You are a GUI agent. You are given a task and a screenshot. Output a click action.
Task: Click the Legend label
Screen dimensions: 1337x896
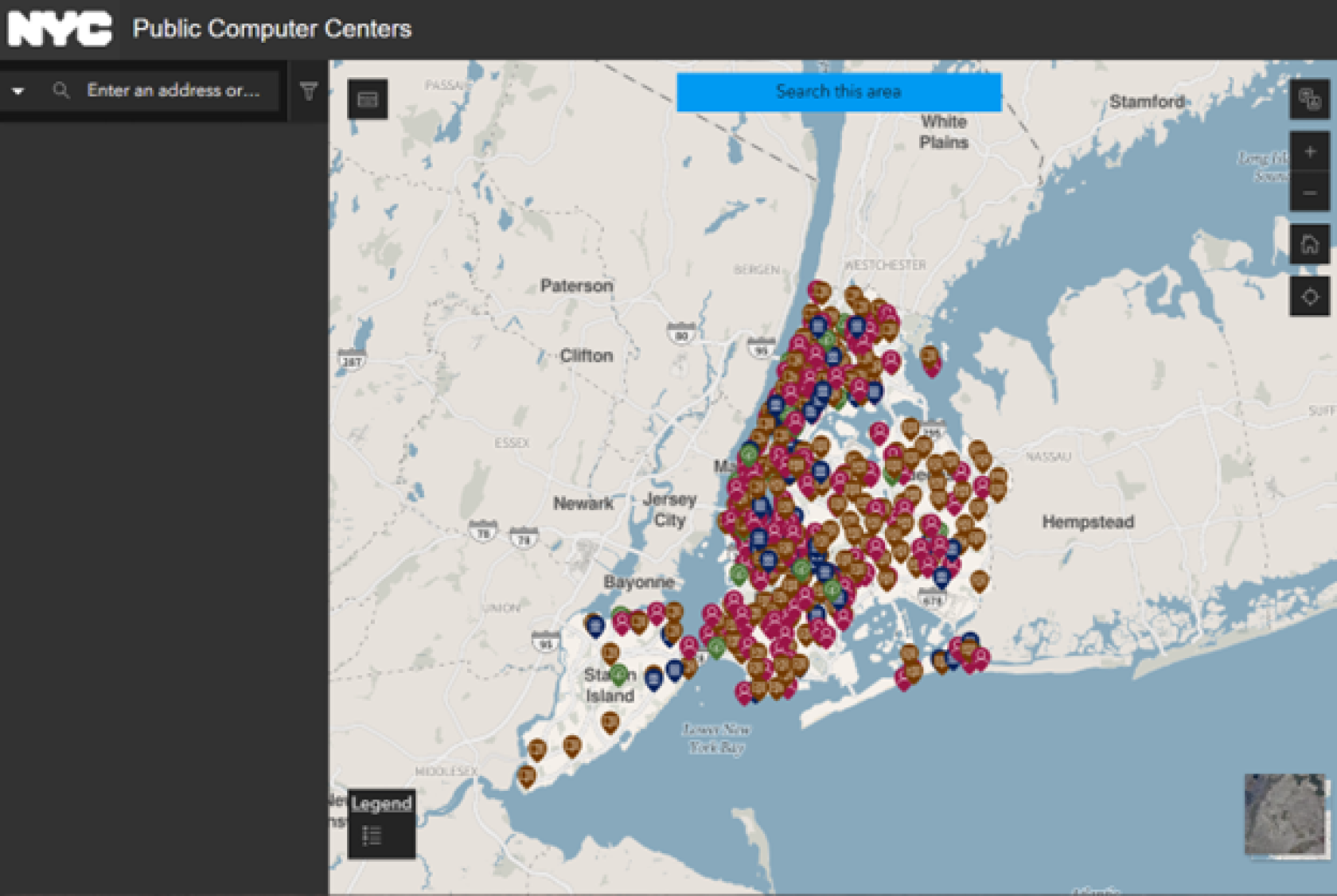click(381, 803)
